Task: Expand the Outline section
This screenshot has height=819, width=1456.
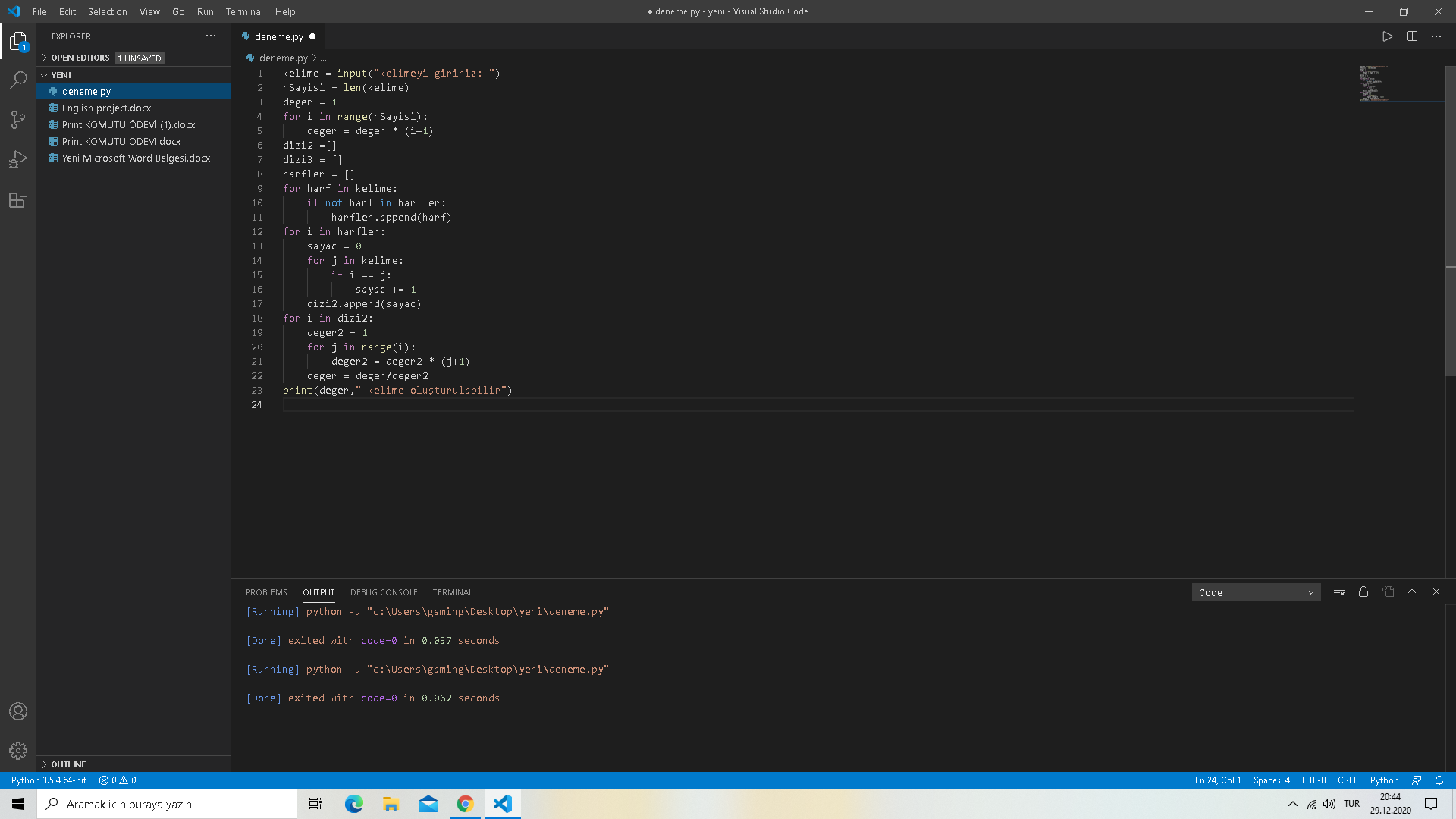Action: [68, 764]
